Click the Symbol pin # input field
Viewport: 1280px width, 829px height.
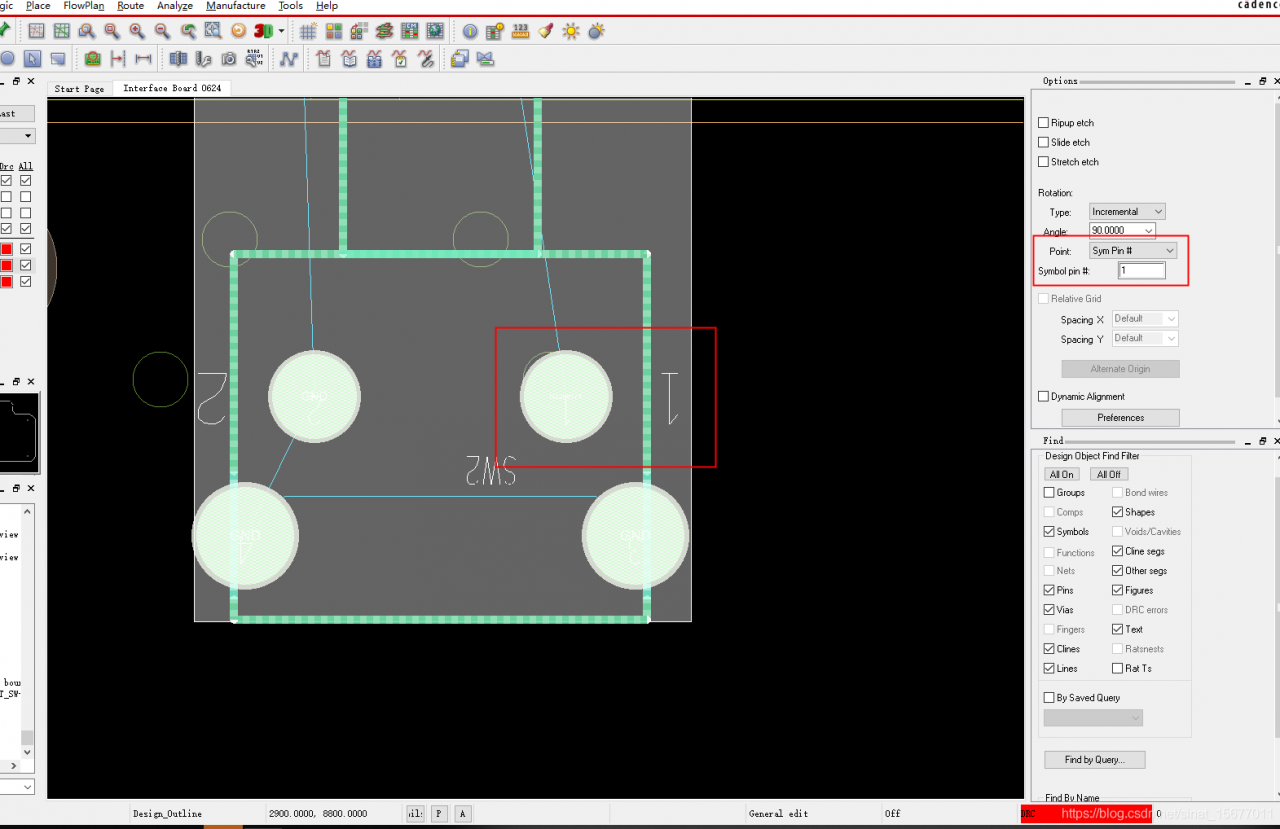tap(1141, 271)
